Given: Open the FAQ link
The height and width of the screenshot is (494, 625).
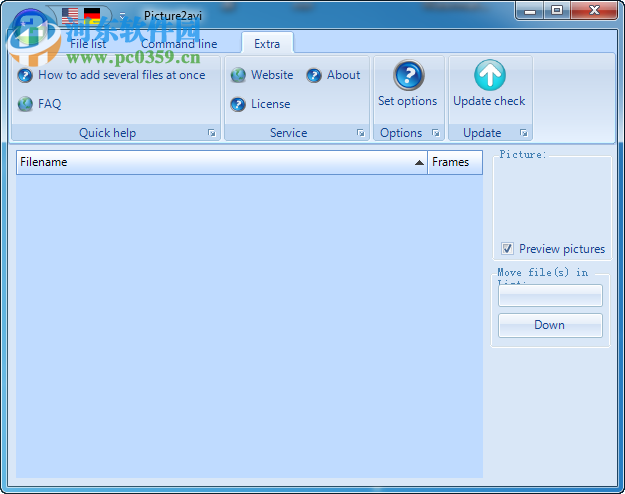Looking at the screenshot, I should (49, 104).
